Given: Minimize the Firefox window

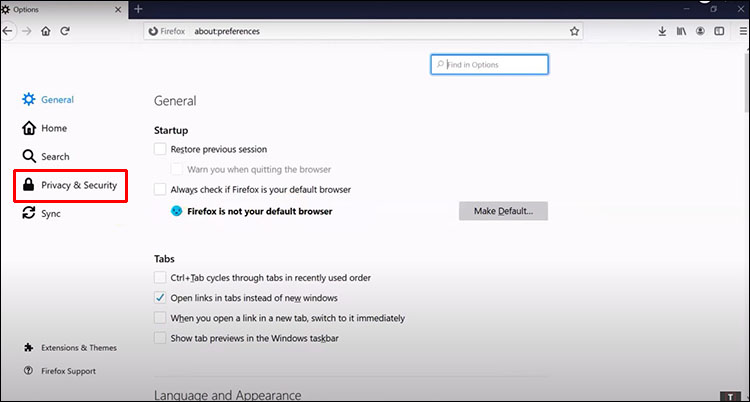Looking at the screenshot, I should tap(687, 9).
